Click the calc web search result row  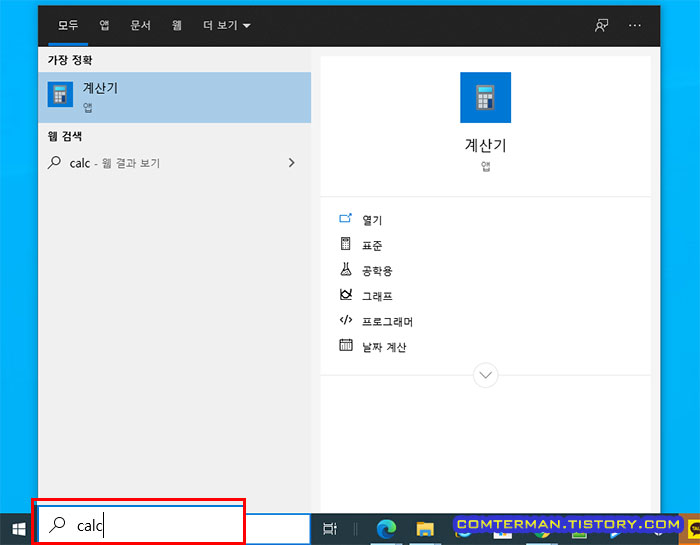(x=175, y=163)
